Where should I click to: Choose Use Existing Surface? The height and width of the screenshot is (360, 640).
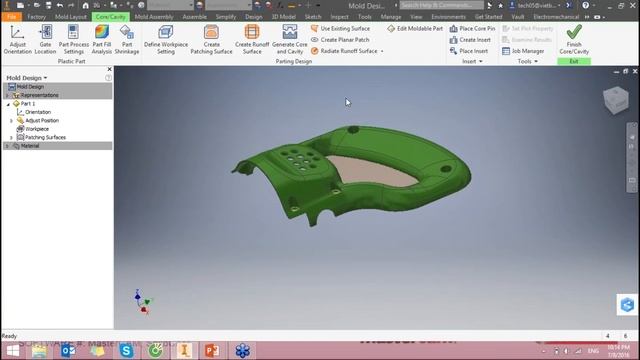point(340,29)
